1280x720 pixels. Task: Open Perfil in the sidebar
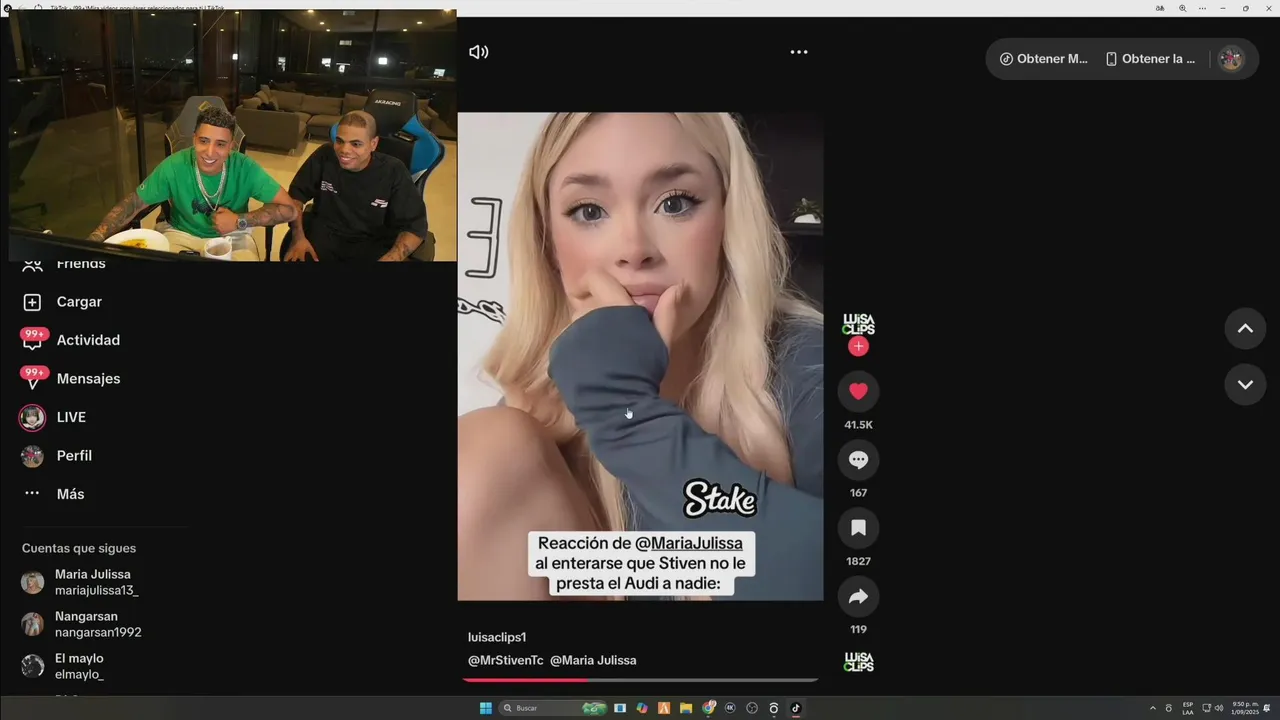(x=74, y=456)
